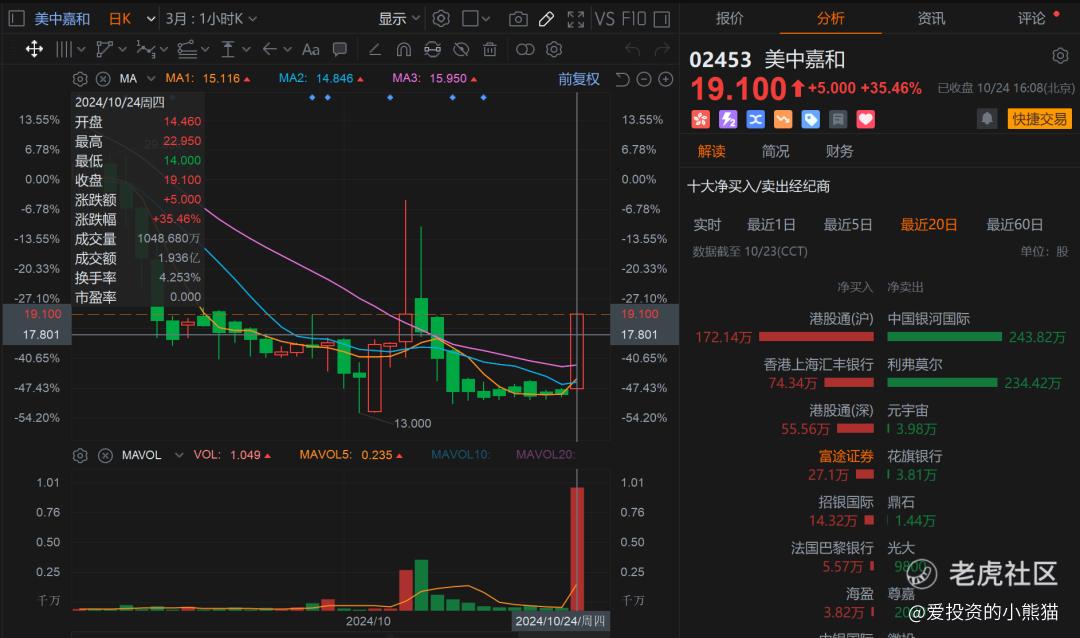Open the 财务 sub-tab
1080x638 pixels.
point(840,151)
